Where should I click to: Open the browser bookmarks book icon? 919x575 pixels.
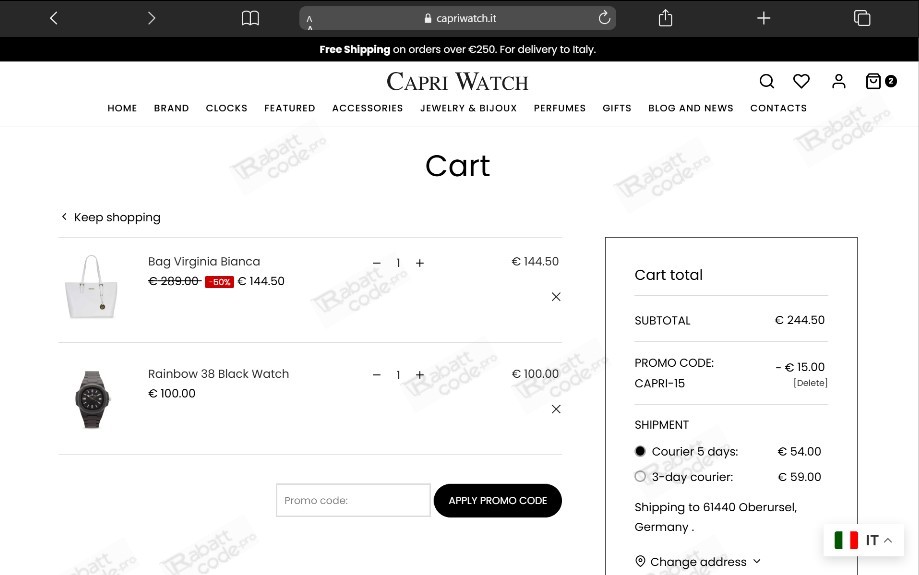(250, 18)
